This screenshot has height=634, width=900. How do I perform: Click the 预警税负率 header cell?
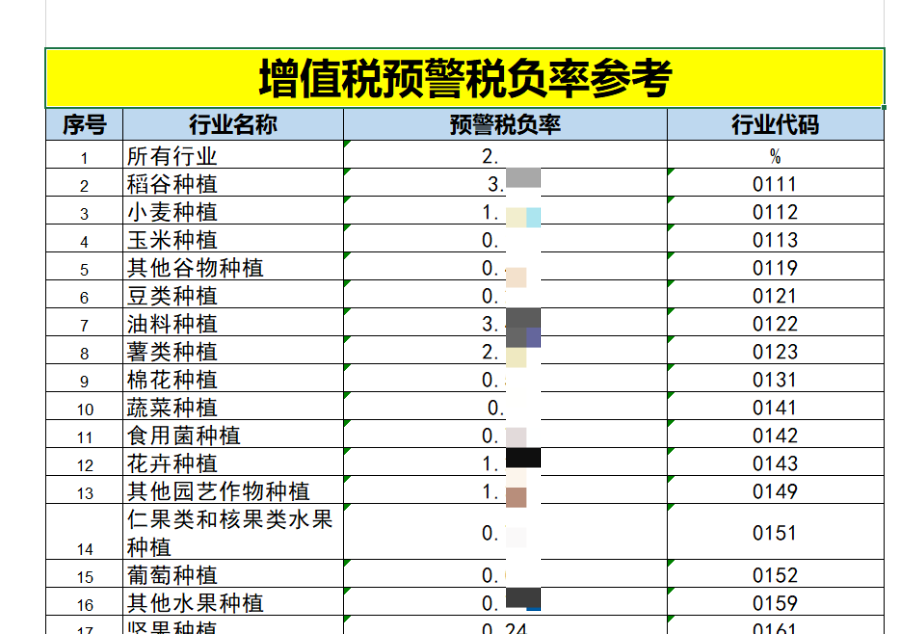tap(505, 125)
